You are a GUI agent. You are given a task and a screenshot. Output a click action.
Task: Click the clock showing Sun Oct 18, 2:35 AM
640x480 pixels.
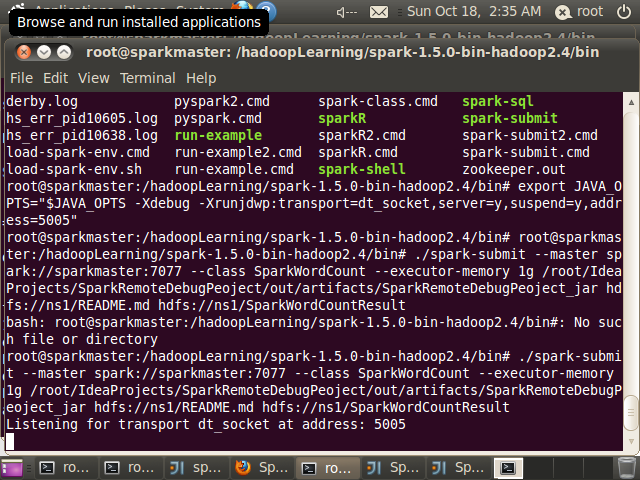pos(474,11)
